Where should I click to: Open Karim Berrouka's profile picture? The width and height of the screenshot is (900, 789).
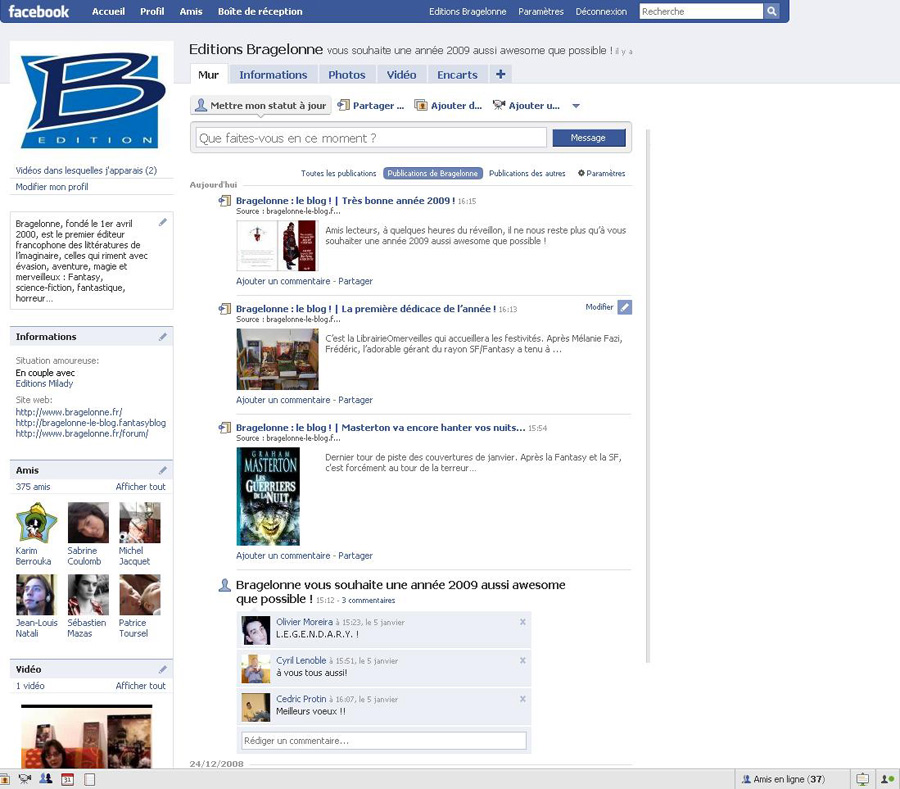point(36,523)
